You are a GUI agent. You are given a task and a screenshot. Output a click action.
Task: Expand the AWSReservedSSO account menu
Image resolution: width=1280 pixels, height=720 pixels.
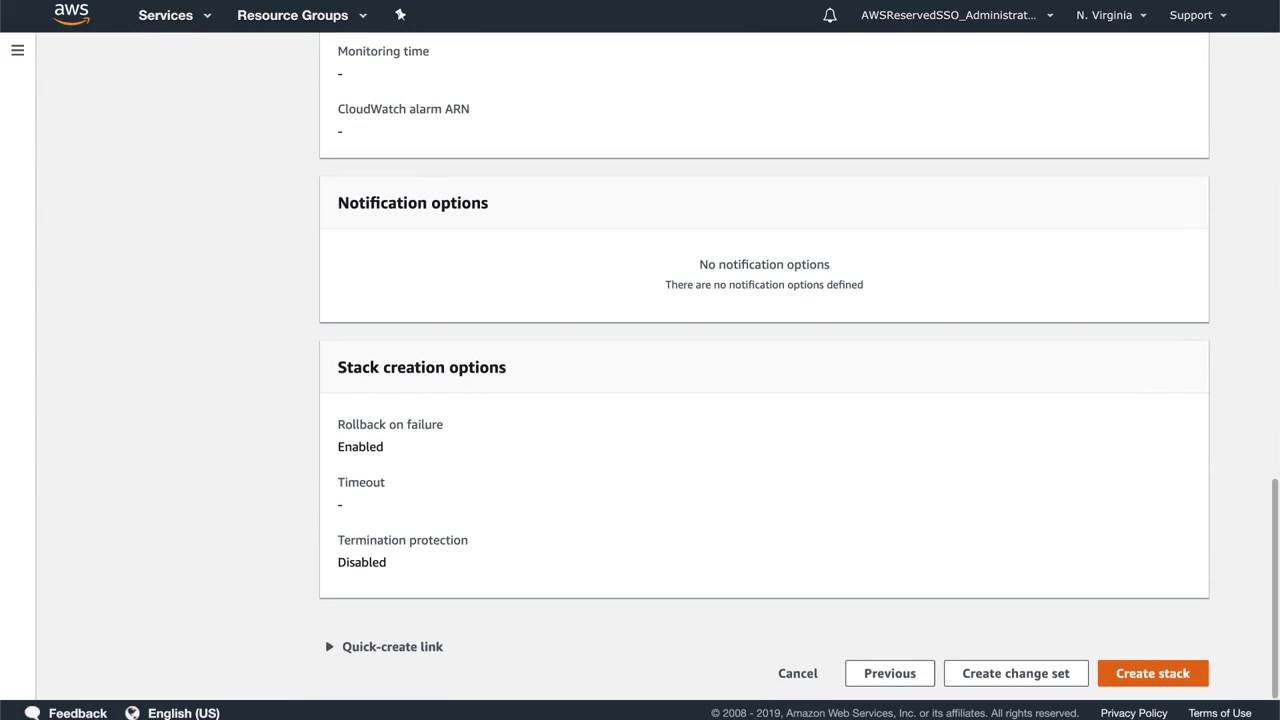pos(957,15)
